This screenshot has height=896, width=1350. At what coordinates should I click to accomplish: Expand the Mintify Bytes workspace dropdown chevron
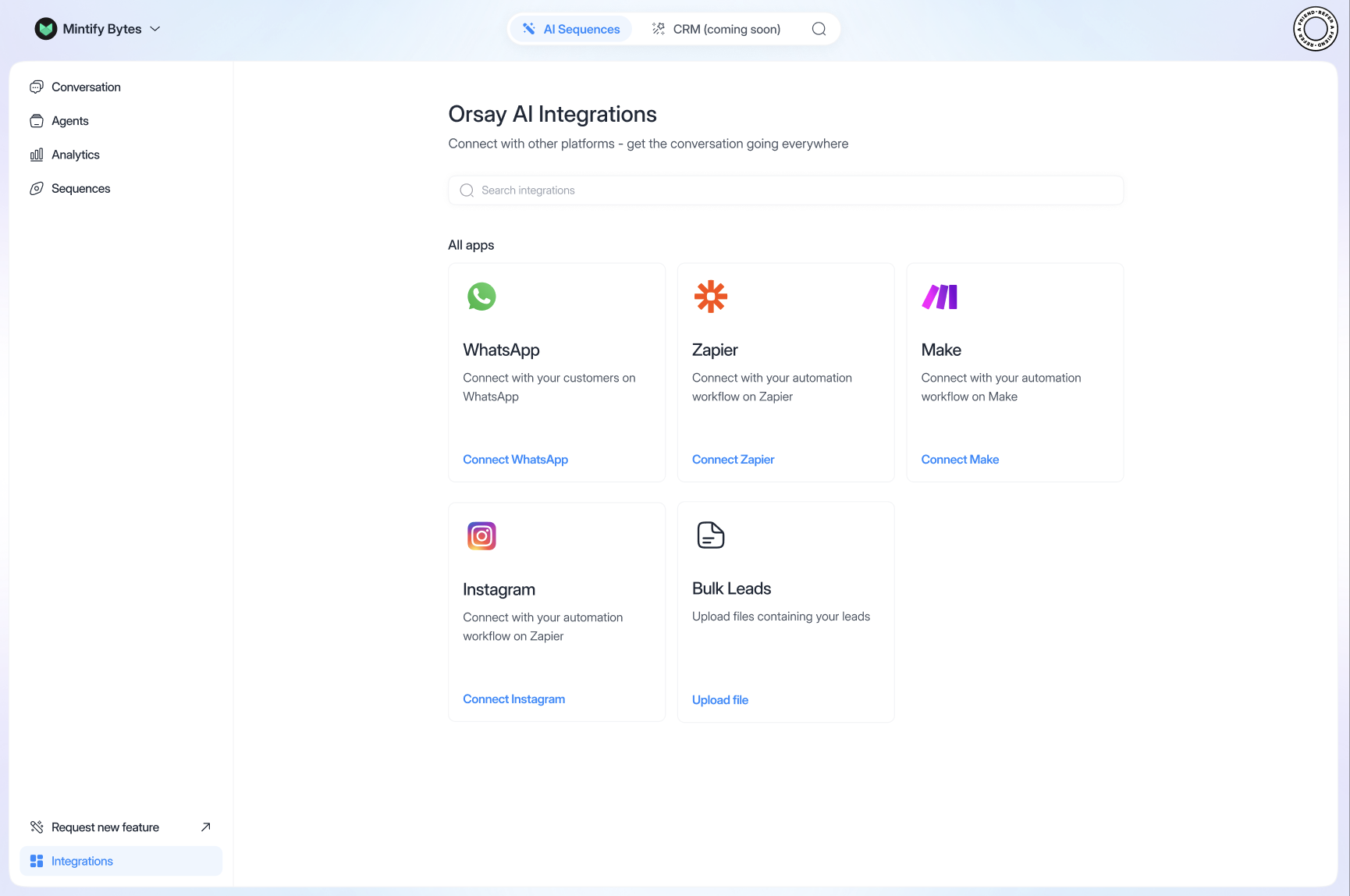tap(155, 29)
